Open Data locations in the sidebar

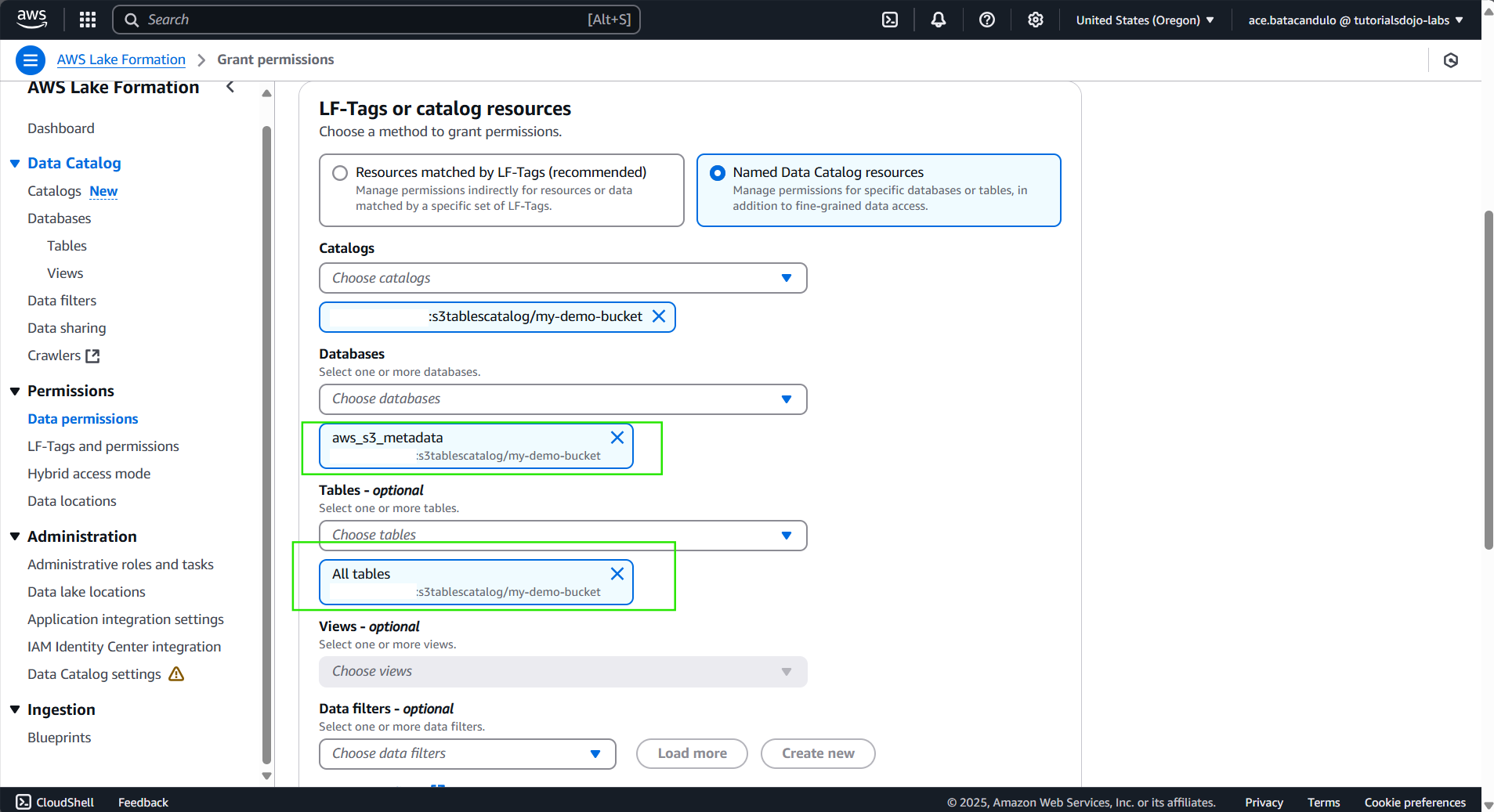[72, 501]
